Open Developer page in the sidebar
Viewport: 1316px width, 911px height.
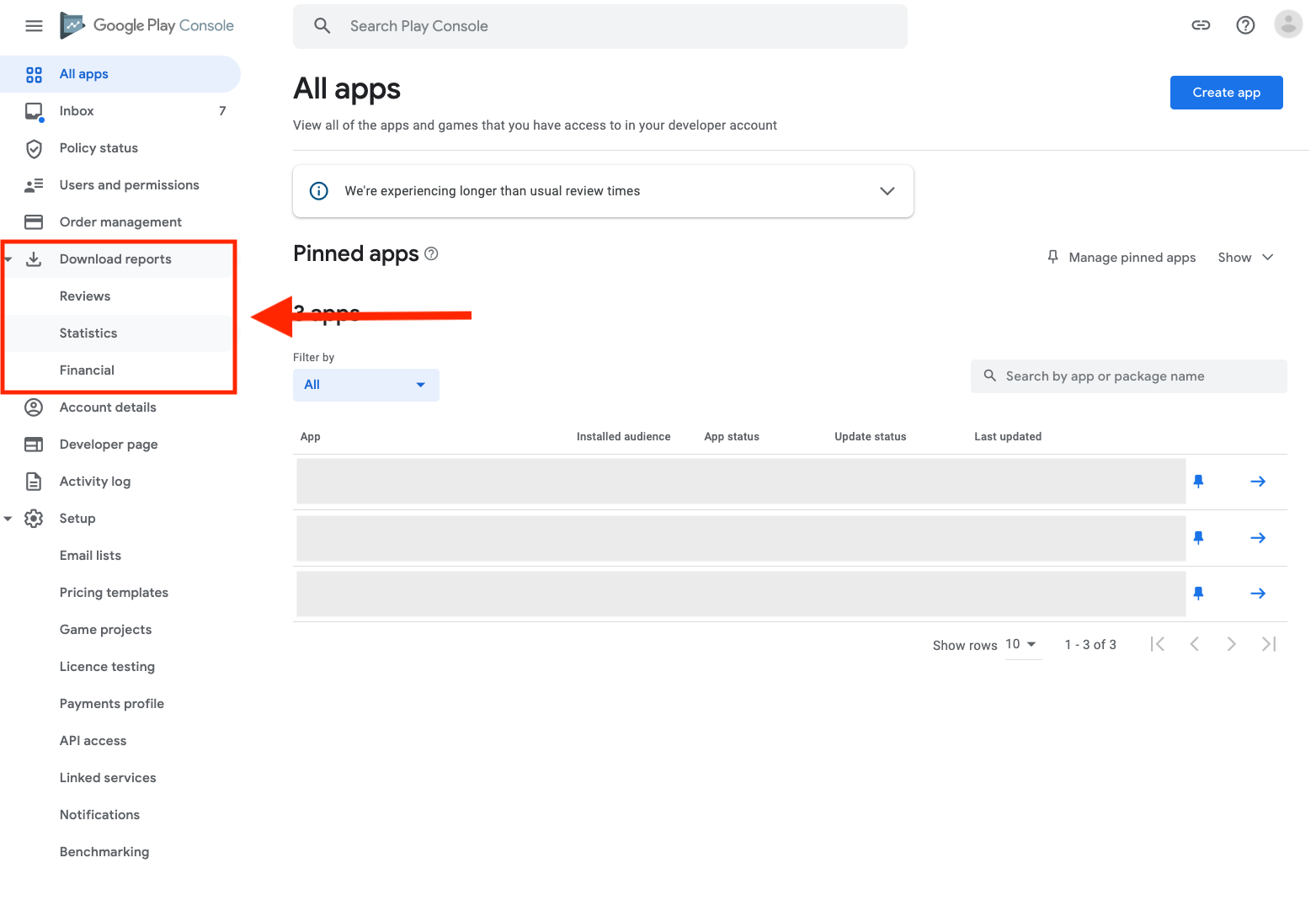pyautogui.click(x=120, y=445)
